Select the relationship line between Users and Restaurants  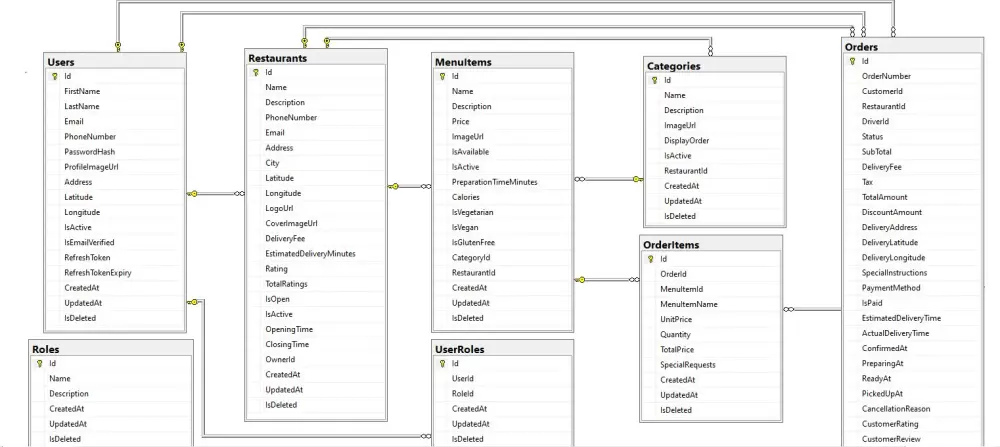click(x=216, y=194)
